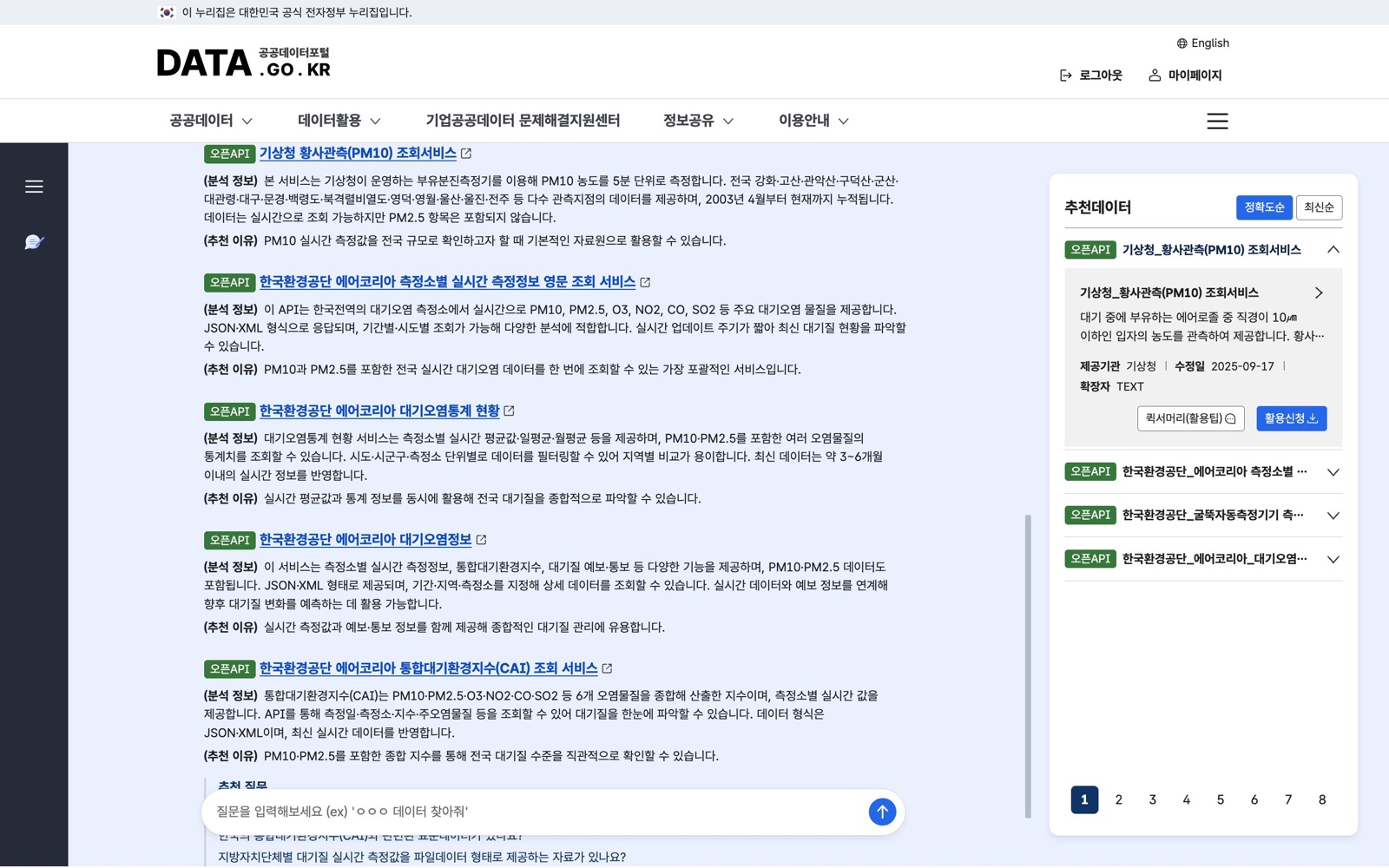This screenshot has height=868, width=1389.
Task: Click the chat scrollbar thumb
Action: coord(1028,667)
